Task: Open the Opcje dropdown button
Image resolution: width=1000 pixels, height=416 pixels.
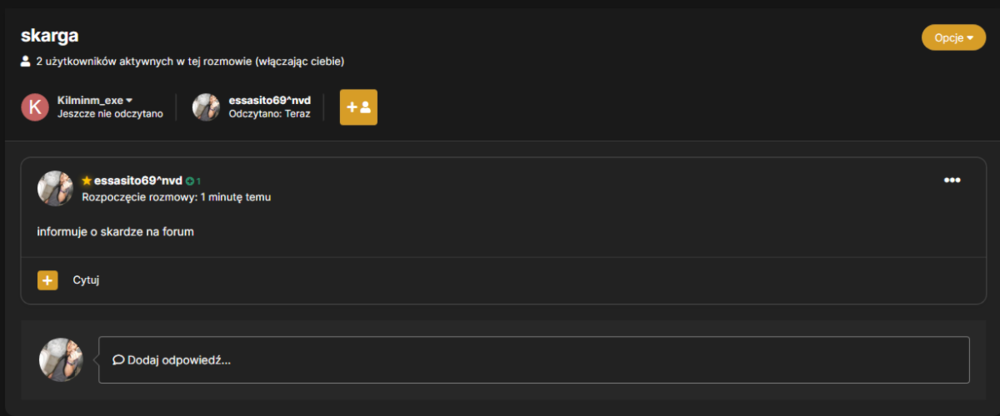Action: coord(953,38)
